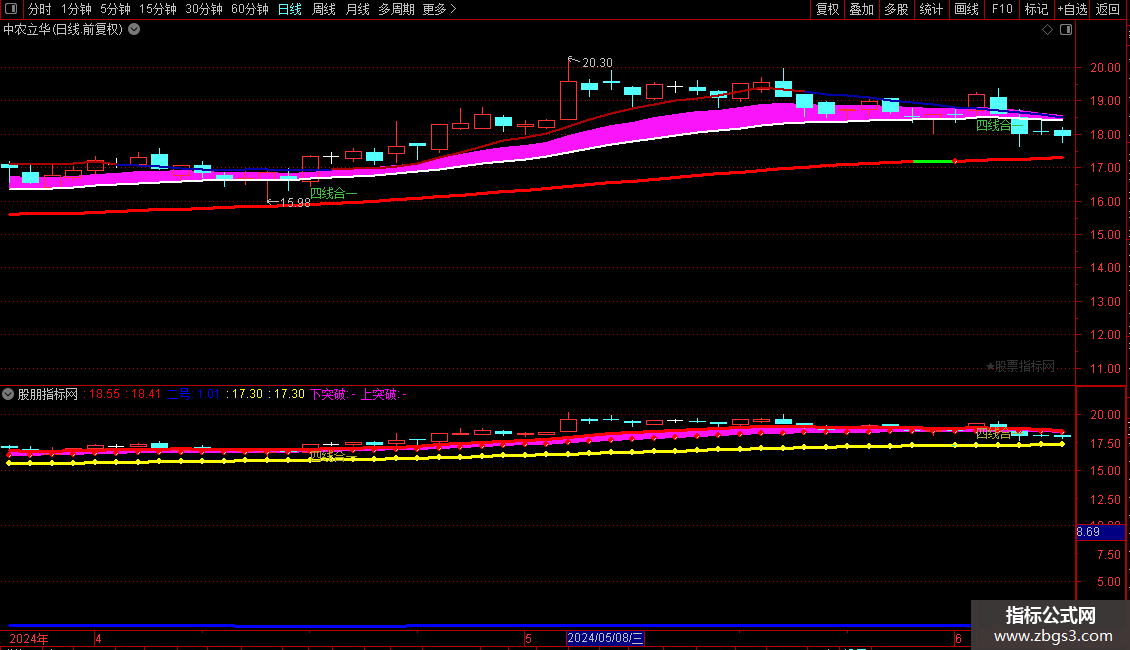This screenshot has height=650, width=1130.
Task: Click the 2024/05/08/三 date marker
Action: [x=605, y=638]
